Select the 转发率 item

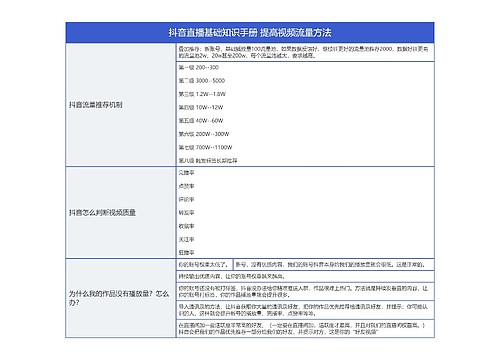tap(186, 213)
